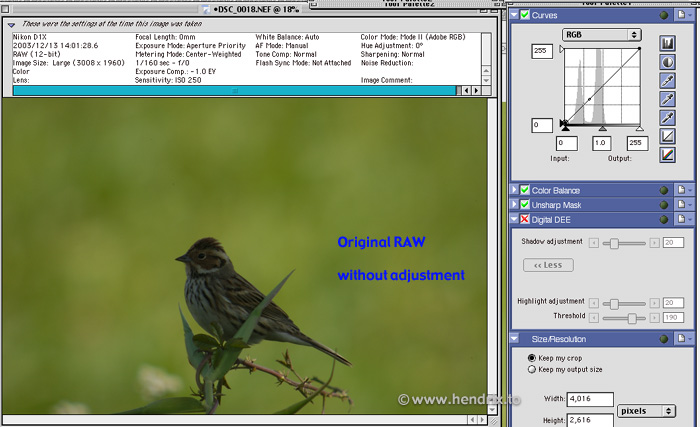The image size is (700, 427).
Task: Collapse the image settings info section
Action: coord(11,25)
